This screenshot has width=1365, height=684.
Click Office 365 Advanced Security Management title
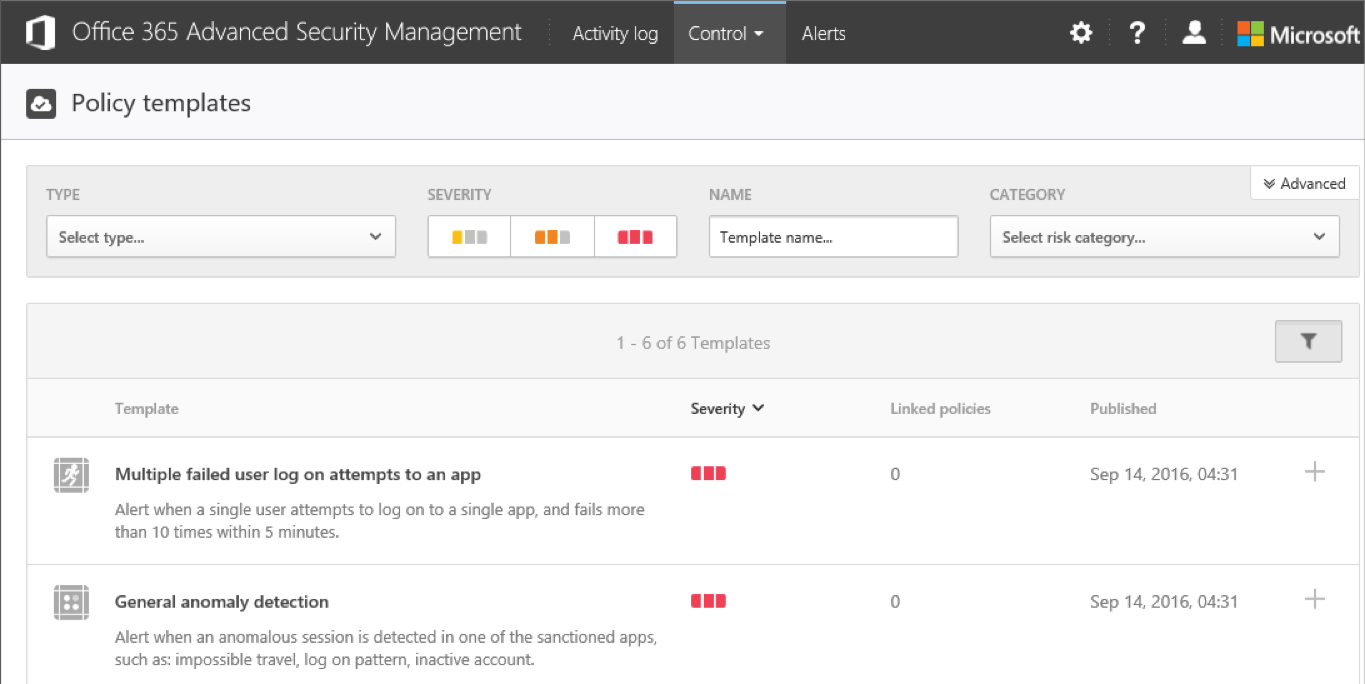tap(297, 33)
